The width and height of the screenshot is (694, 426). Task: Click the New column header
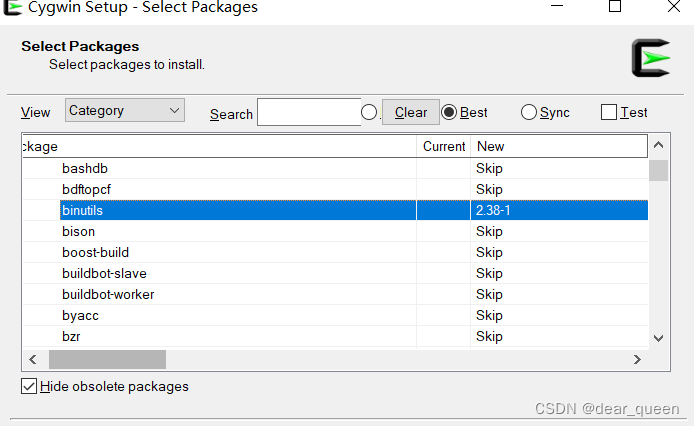[559, 147]
